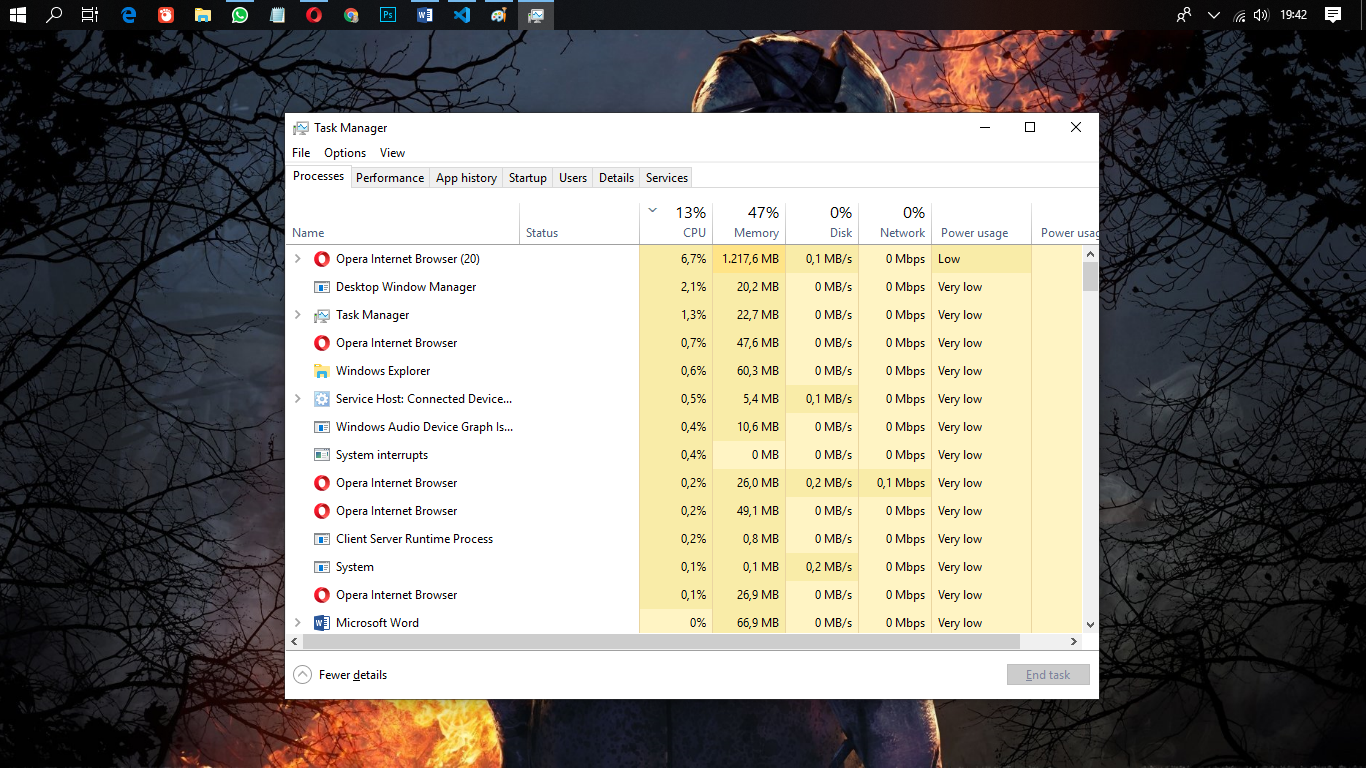1366x768 pixels.
Task: Expand Service Host: Connected Device group
Action: (297, 399)
